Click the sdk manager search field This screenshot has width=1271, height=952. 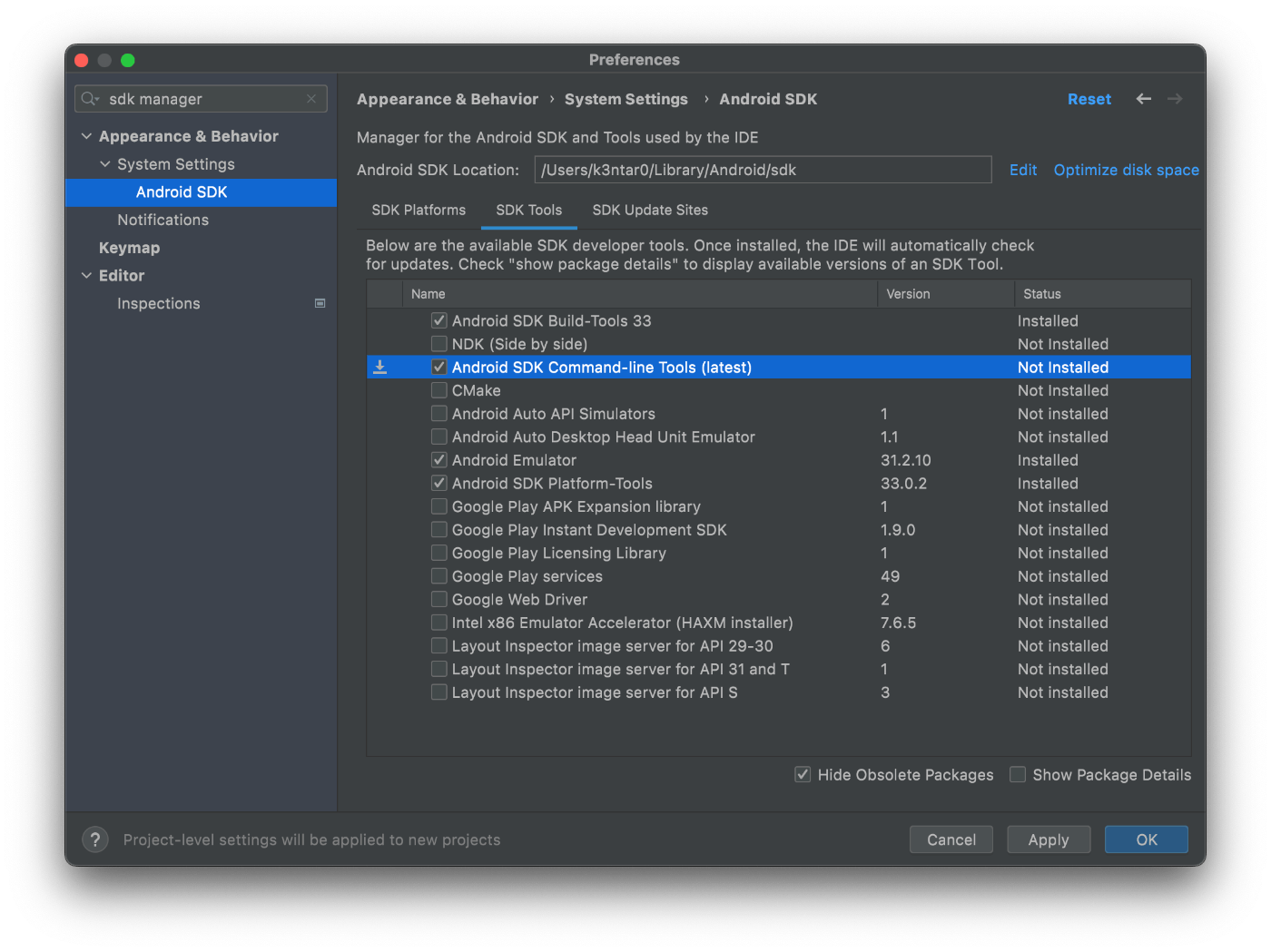pyautogui.click(x=201, y=99)
